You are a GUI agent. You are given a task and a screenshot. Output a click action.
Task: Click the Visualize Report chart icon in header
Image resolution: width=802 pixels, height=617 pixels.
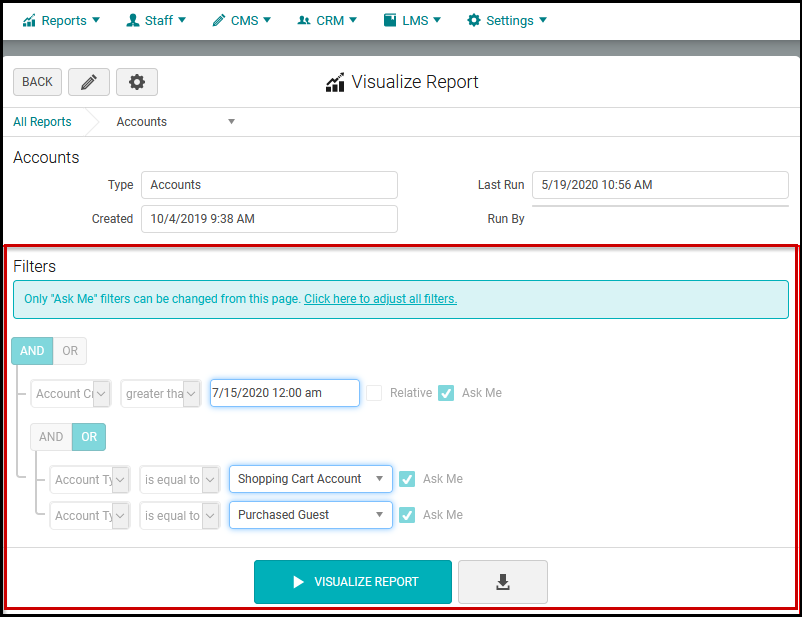[335, 82]
